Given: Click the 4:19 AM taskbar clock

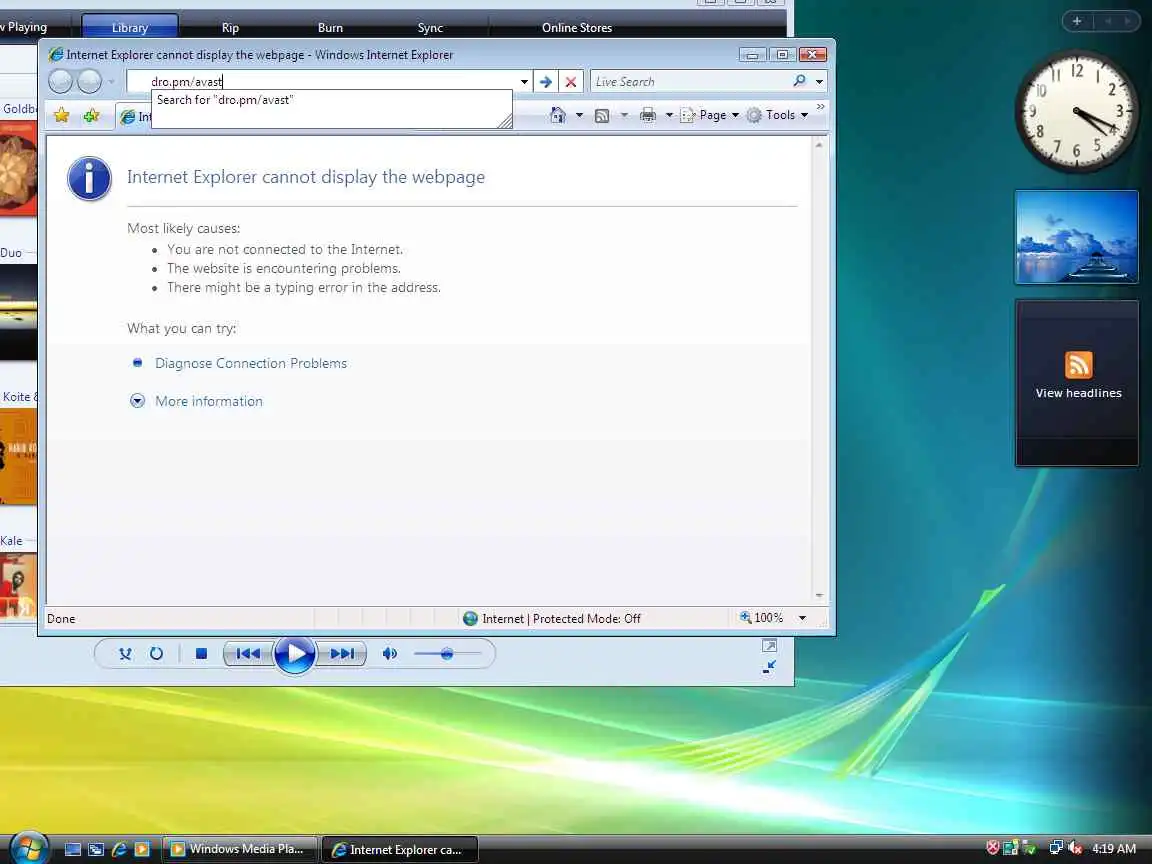Looking at the screenshot, I should pos(1114,849).
